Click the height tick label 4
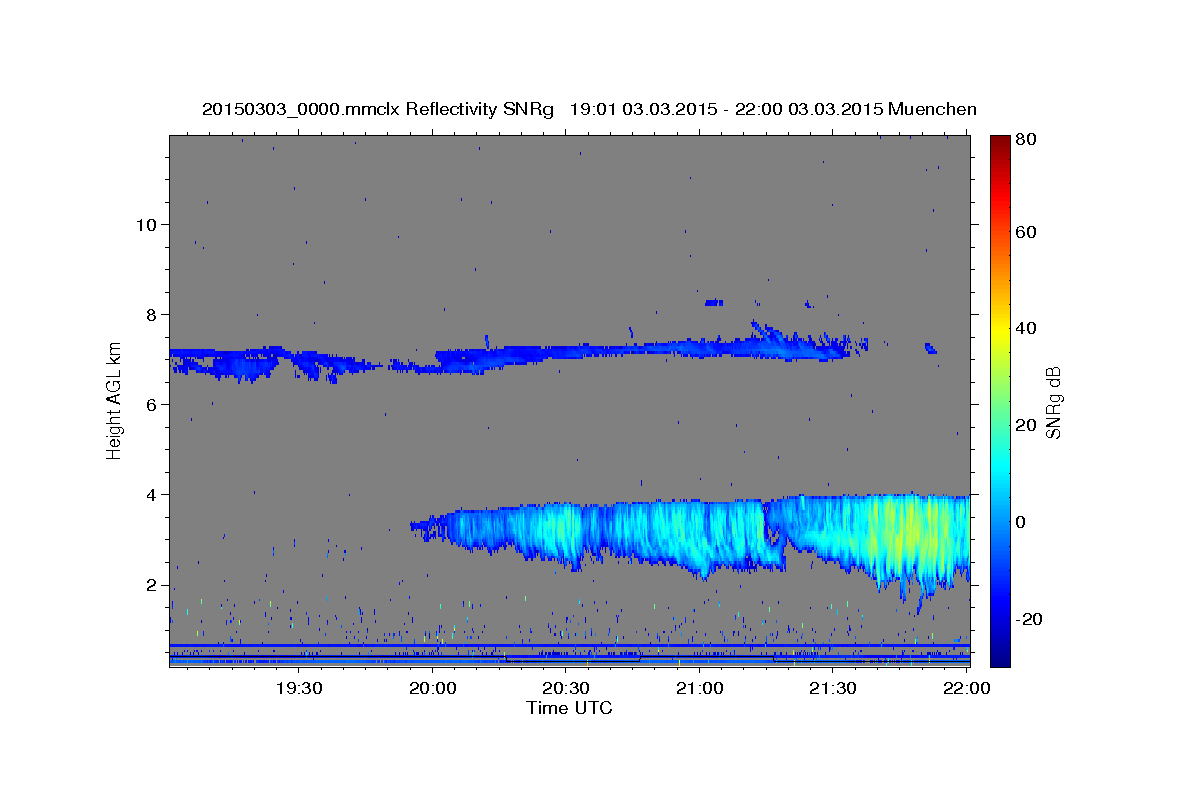The width and height of the screenshot is (1200, 800). (149, 494)
